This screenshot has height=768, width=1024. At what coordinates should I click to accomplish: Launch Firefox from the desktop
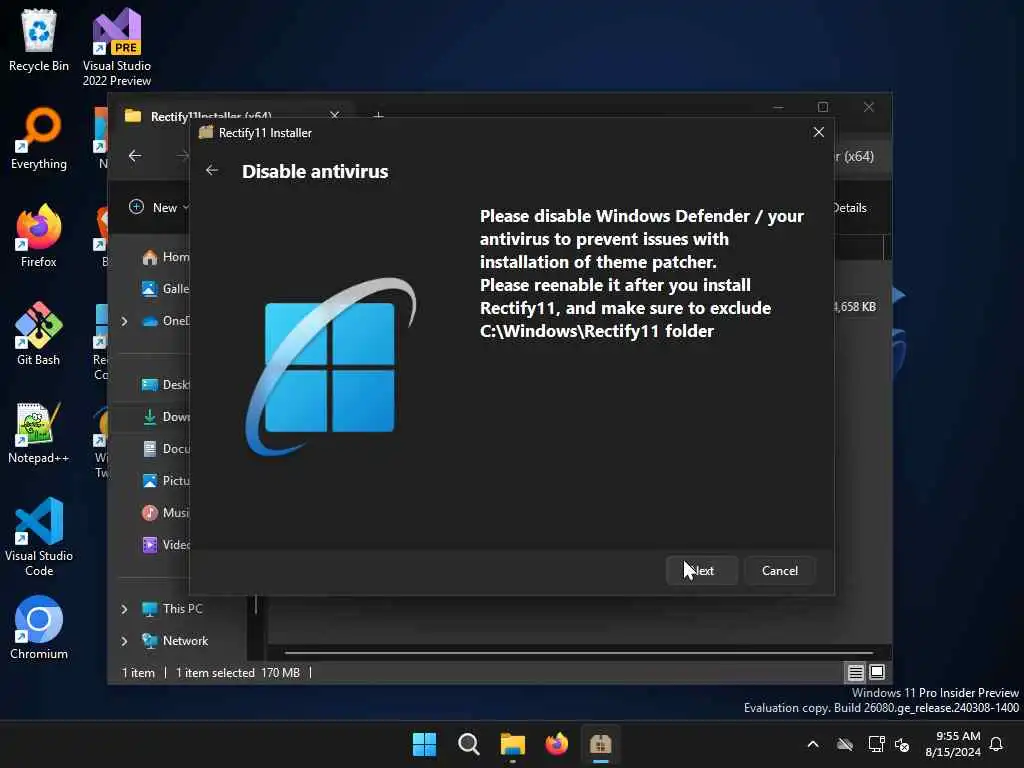pyautogui.click(x=39, y=236)
